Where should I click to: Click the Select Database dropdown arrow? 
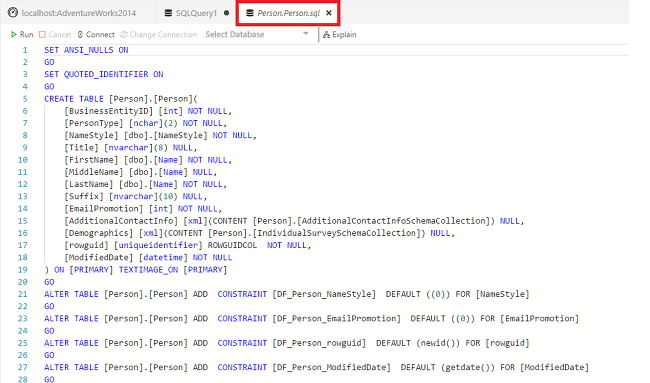[x=306, y=34]
